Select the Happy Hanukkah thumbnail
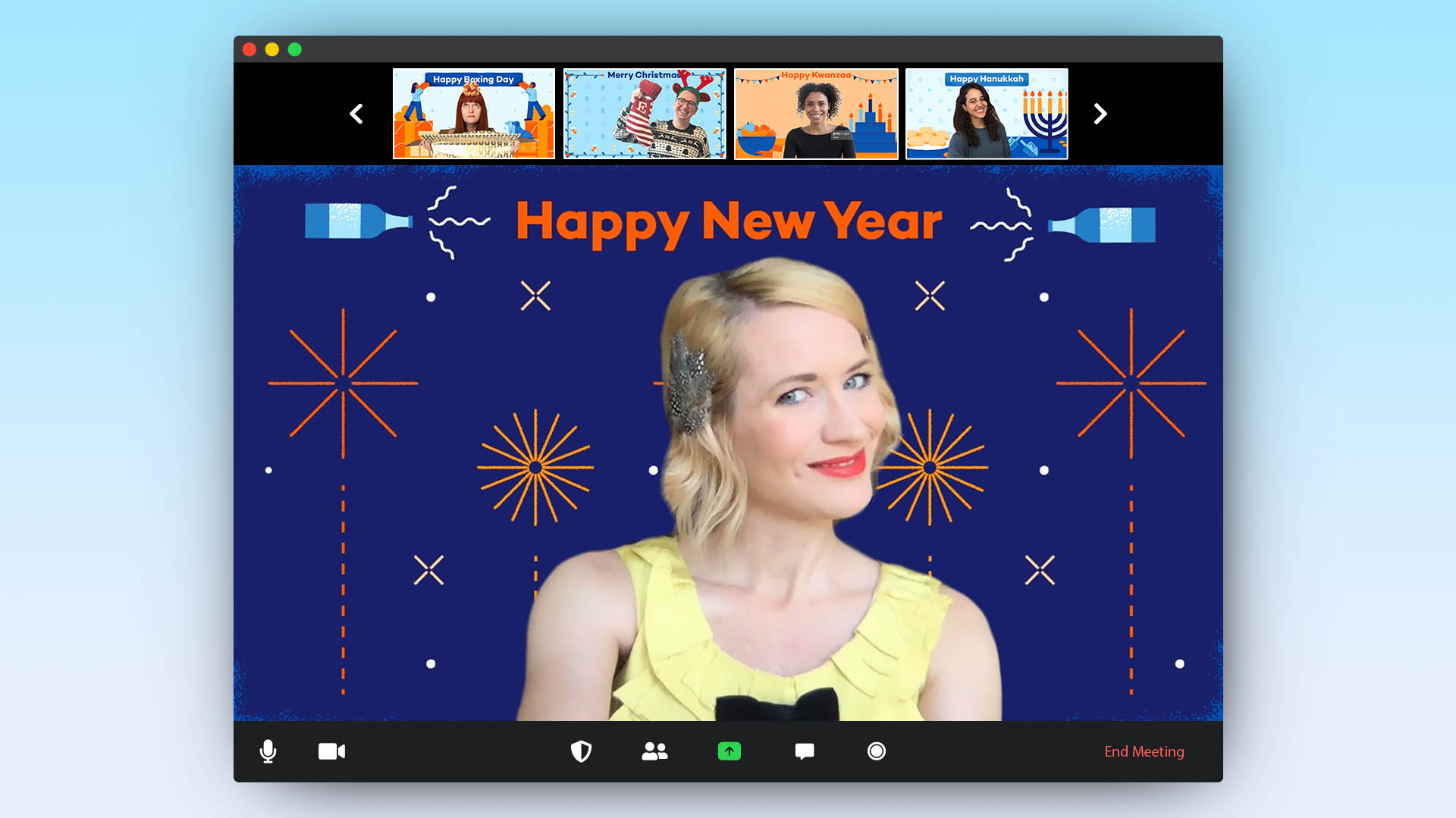 click(987, 114)
